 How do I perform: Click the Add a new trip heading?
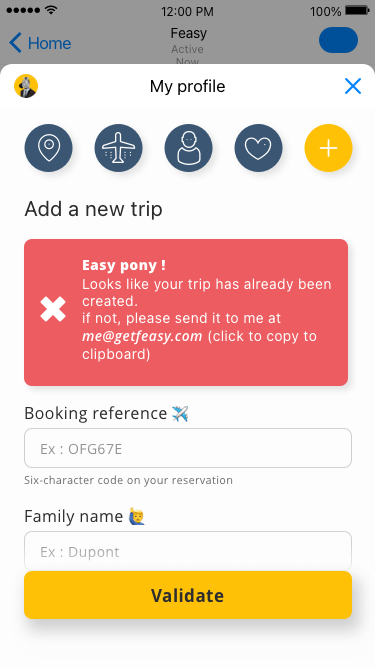(94, 209)
